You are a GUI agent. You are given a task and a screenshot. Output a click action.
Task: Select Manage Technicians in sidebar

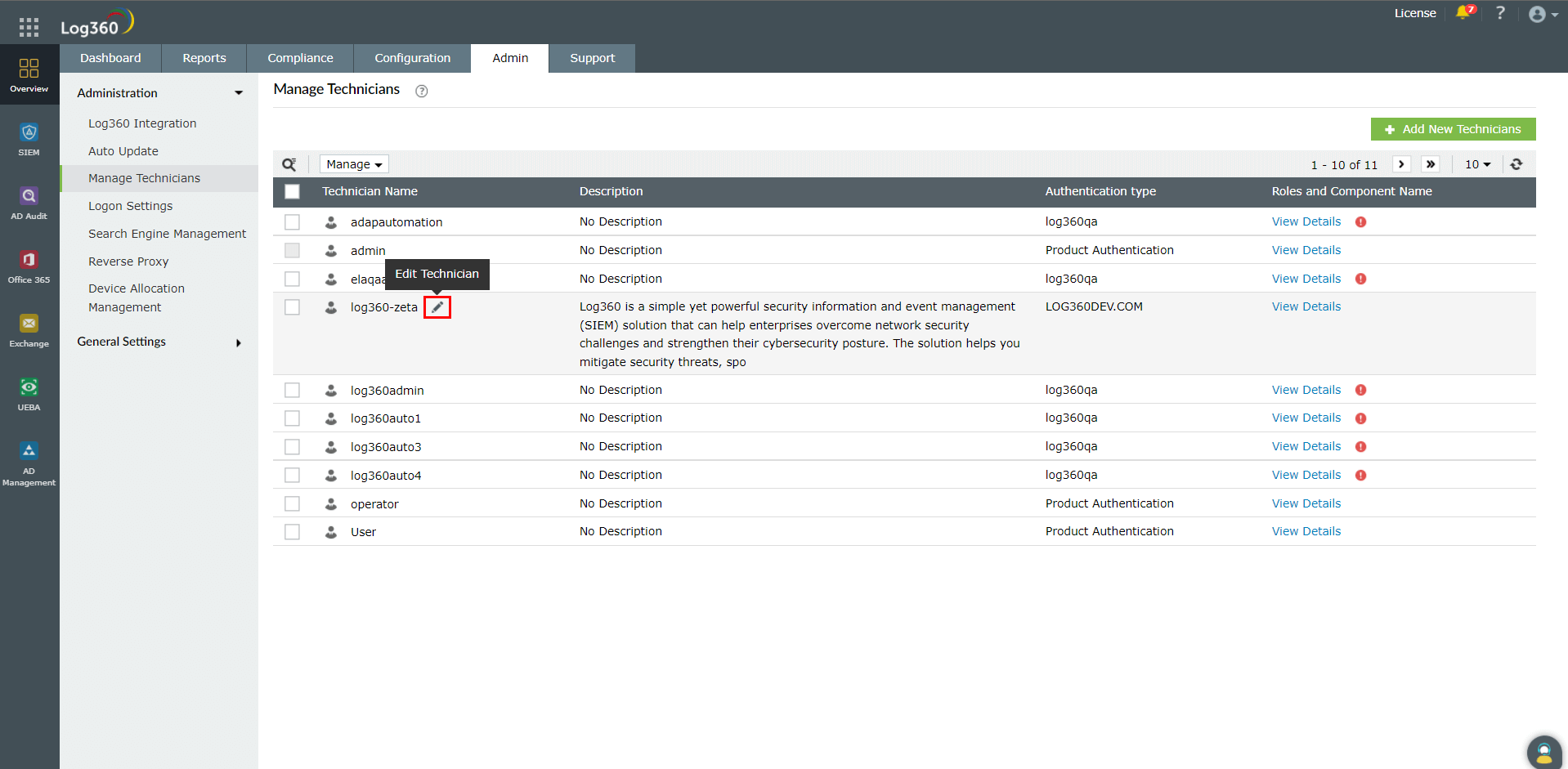pyautogui.click(x=159, y=178)
